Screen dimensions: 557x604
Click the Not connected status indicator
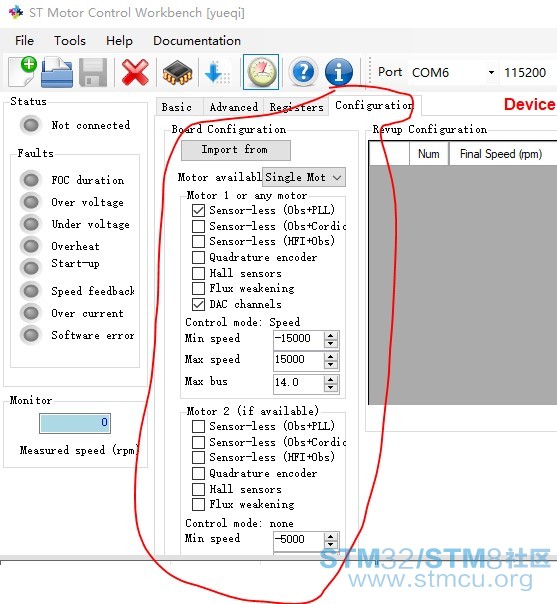31,124
